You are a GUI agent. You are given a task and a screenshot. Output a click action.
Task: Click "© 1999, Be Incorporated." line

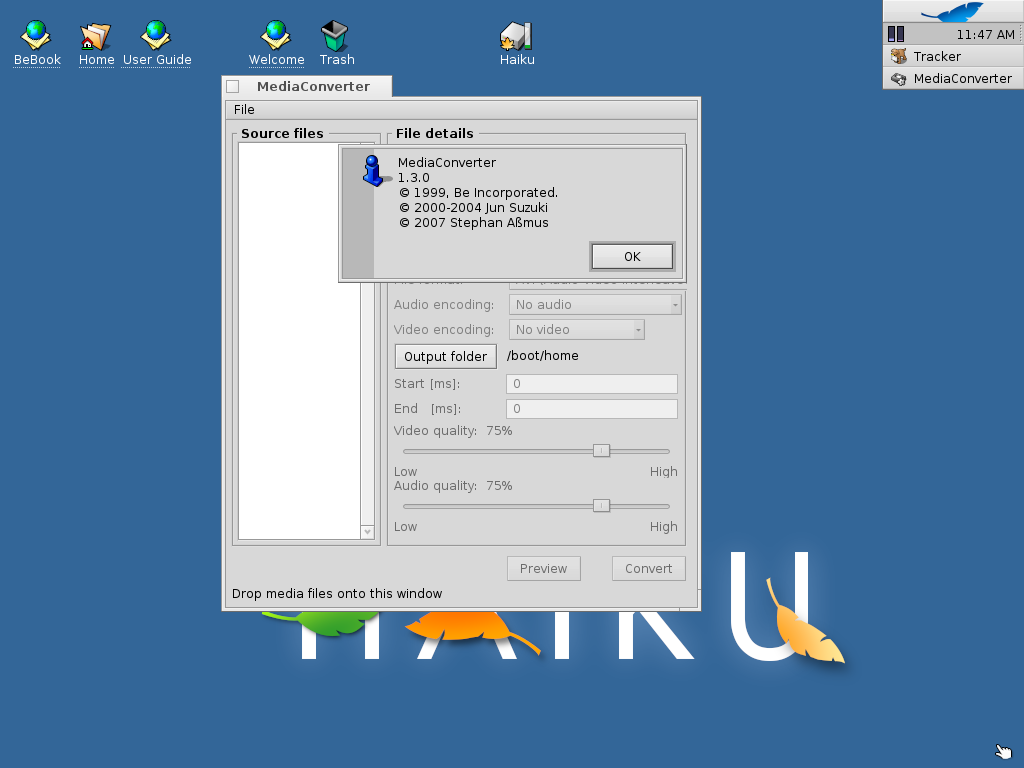[478, 193]
